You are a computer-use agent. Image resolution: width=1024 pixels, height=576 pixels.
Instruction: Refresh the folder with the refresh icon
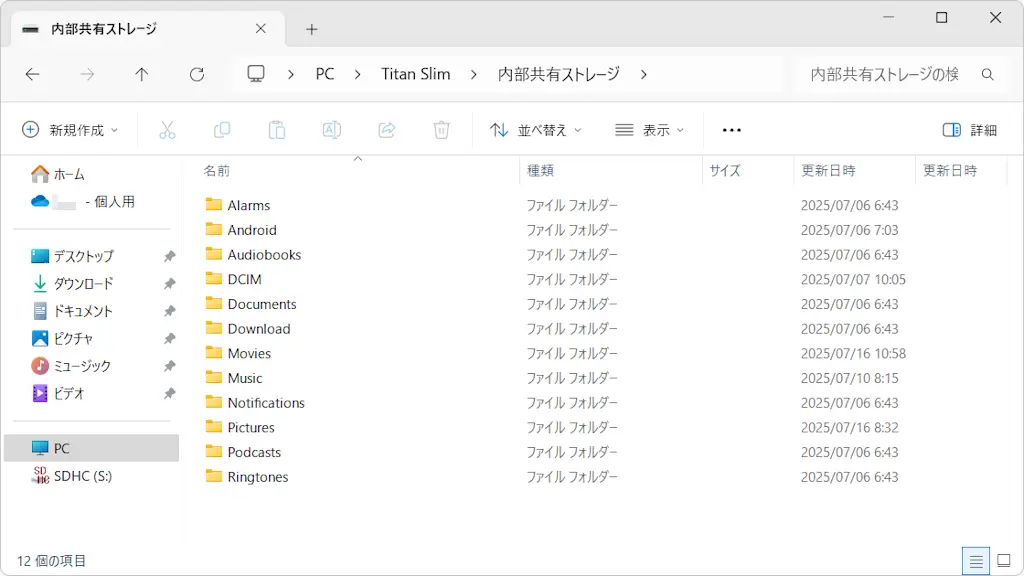[x=197, y=74]
